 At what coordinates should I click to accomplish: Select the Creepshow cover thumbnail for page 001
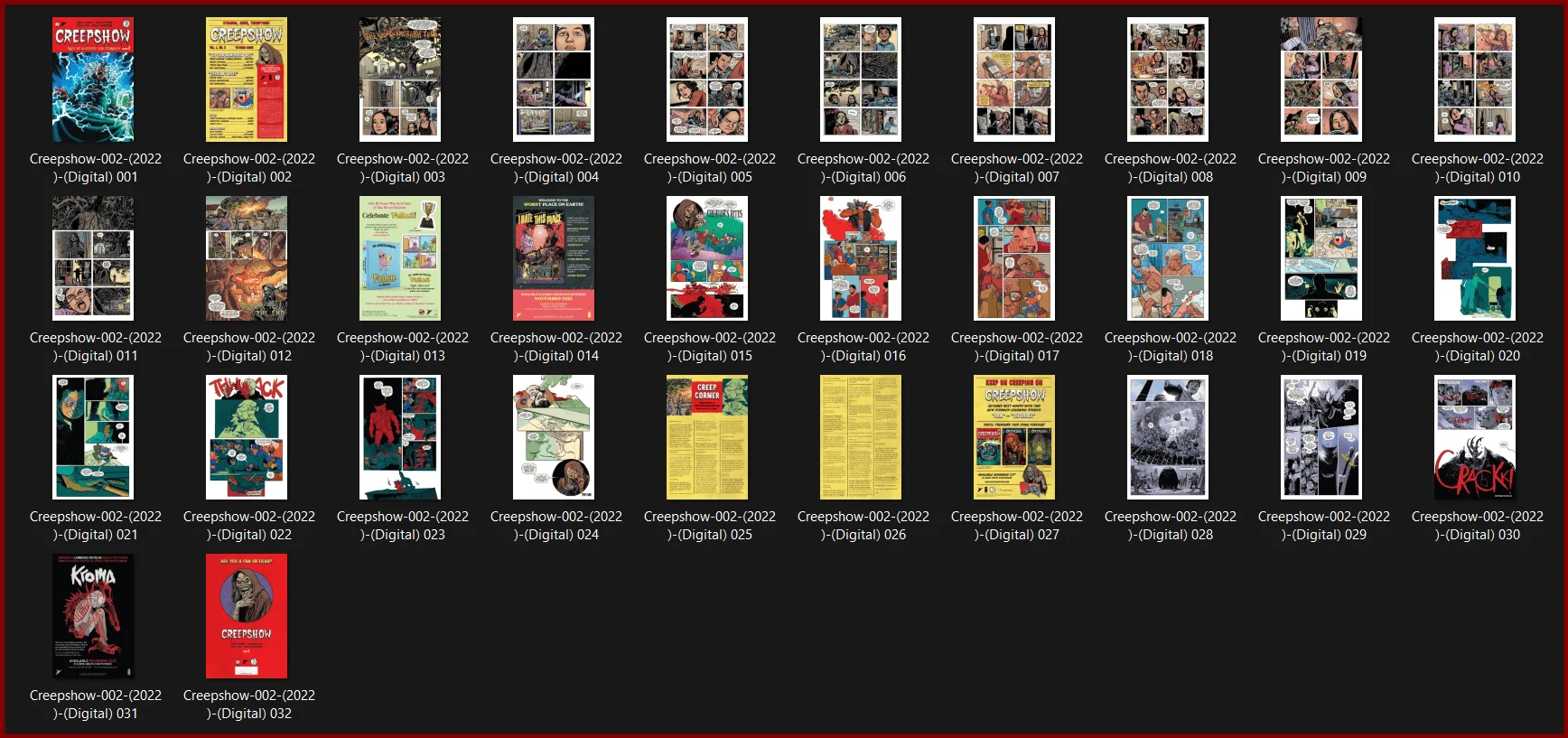[x=93, y=79]
